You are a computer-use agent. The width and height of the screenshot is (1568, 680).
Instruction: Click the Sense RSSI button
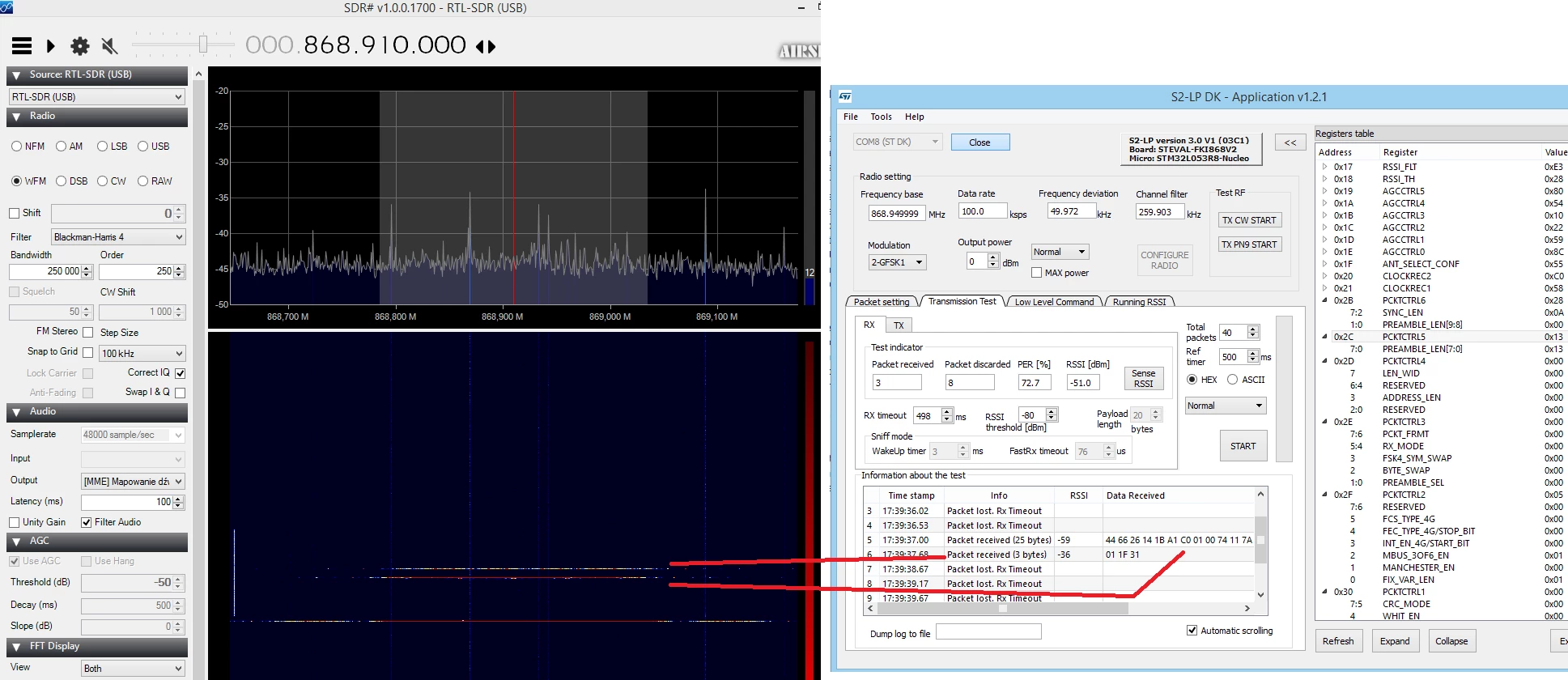pos(1143,379)
